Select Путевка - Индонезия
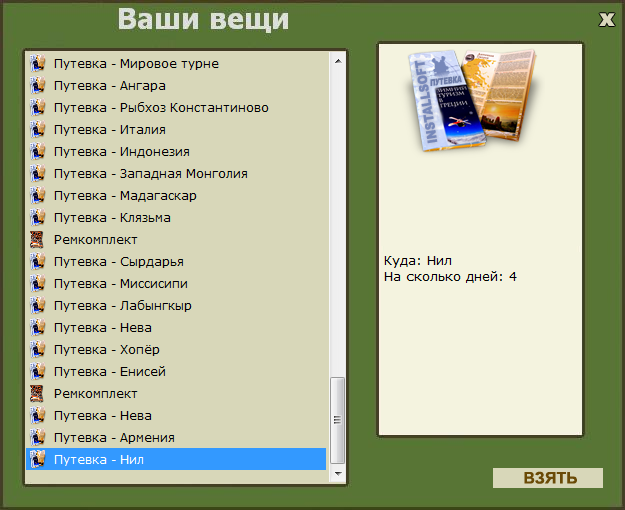This screenshot has width=625, height=510. 176,152
